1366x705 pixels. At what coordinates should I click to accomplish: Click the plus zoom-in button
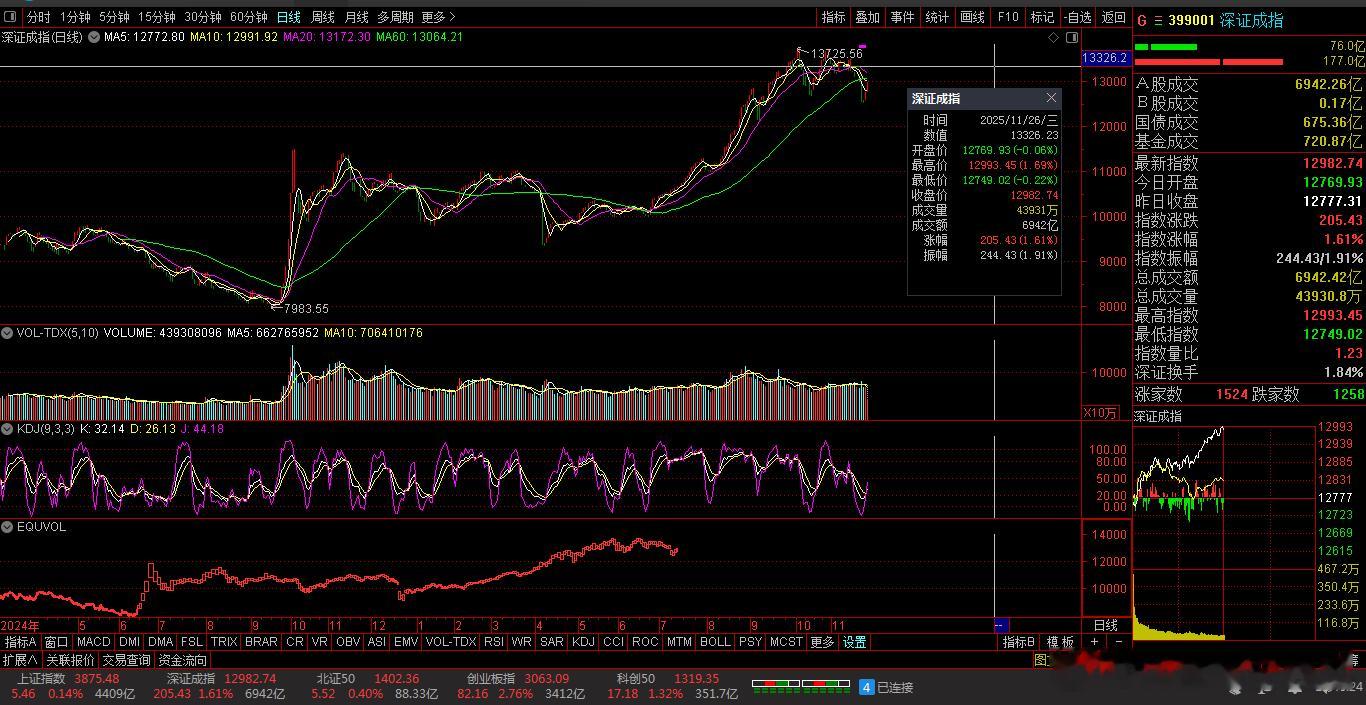(1094, 642)
